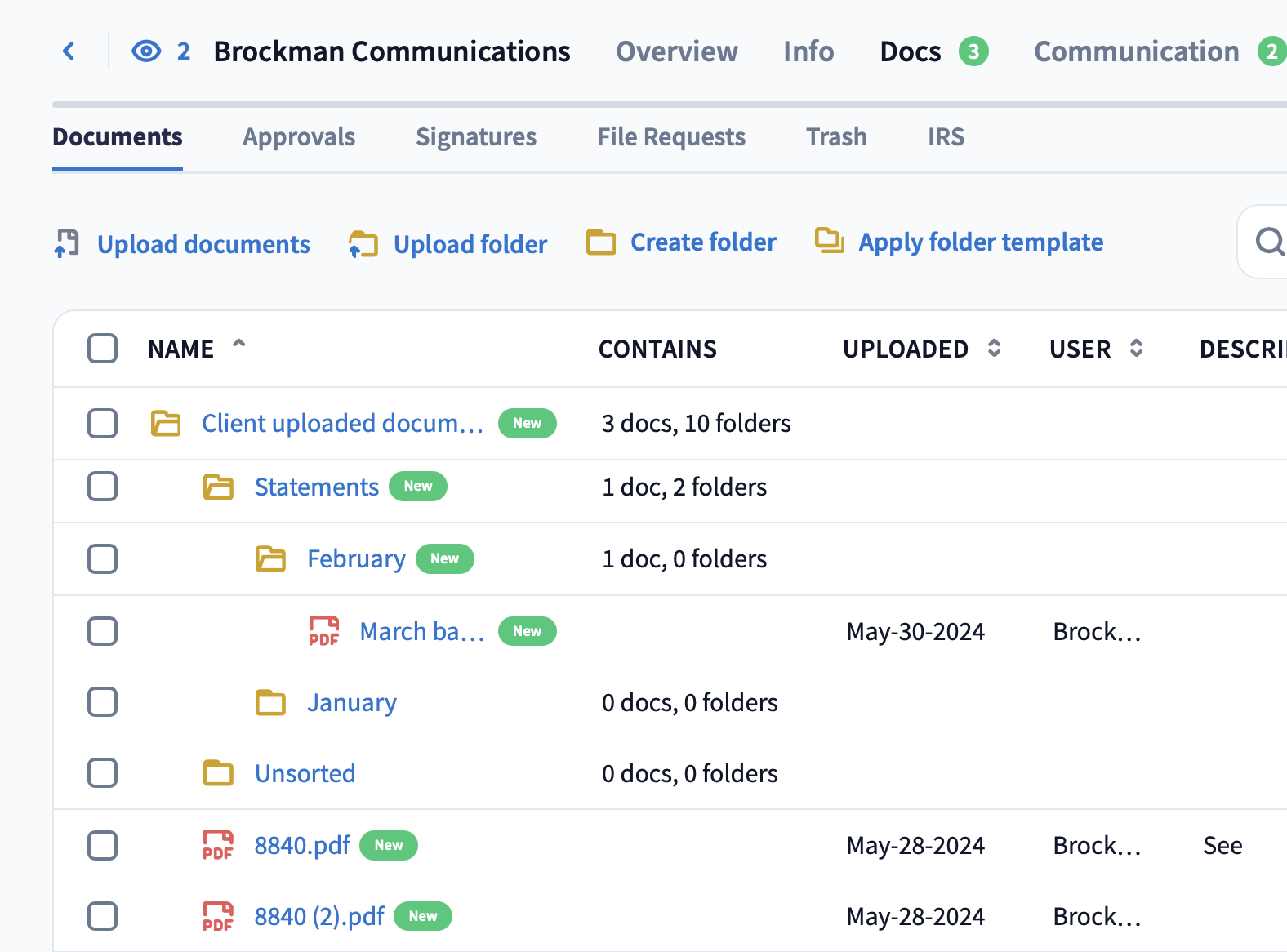This screenshot has height=952, width=1287.
Task: Collapse the February folder icon
Action: click(270, 559)
